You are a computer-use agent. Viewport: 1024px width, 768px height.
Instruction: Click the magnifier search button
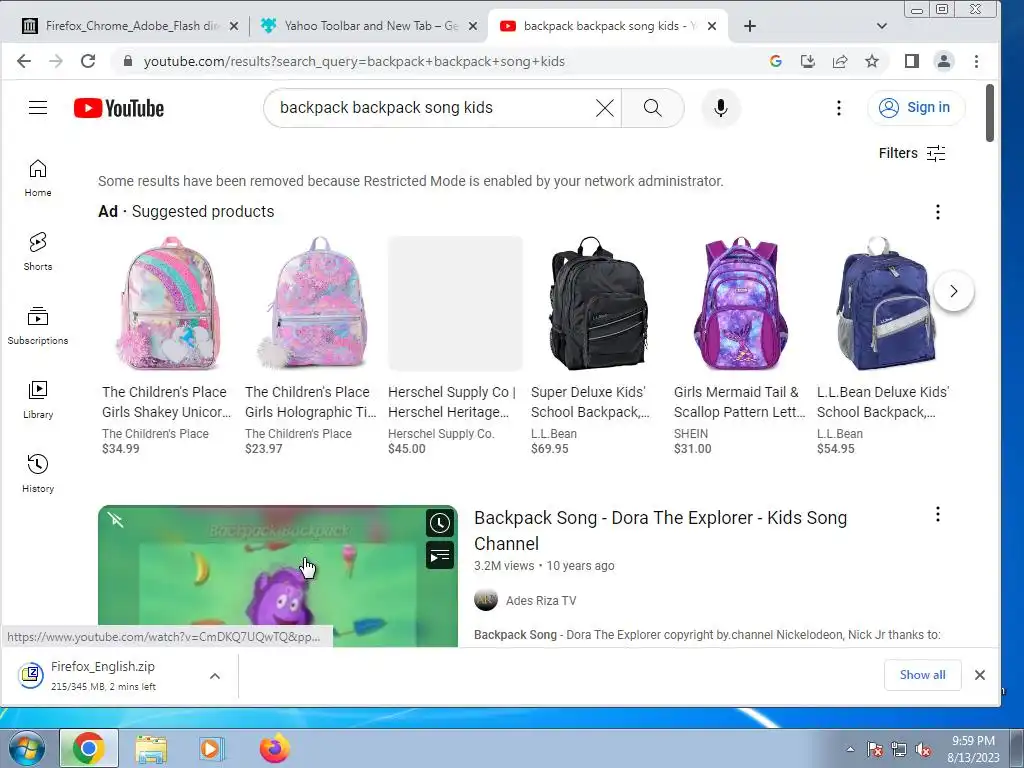coord(652,108)
